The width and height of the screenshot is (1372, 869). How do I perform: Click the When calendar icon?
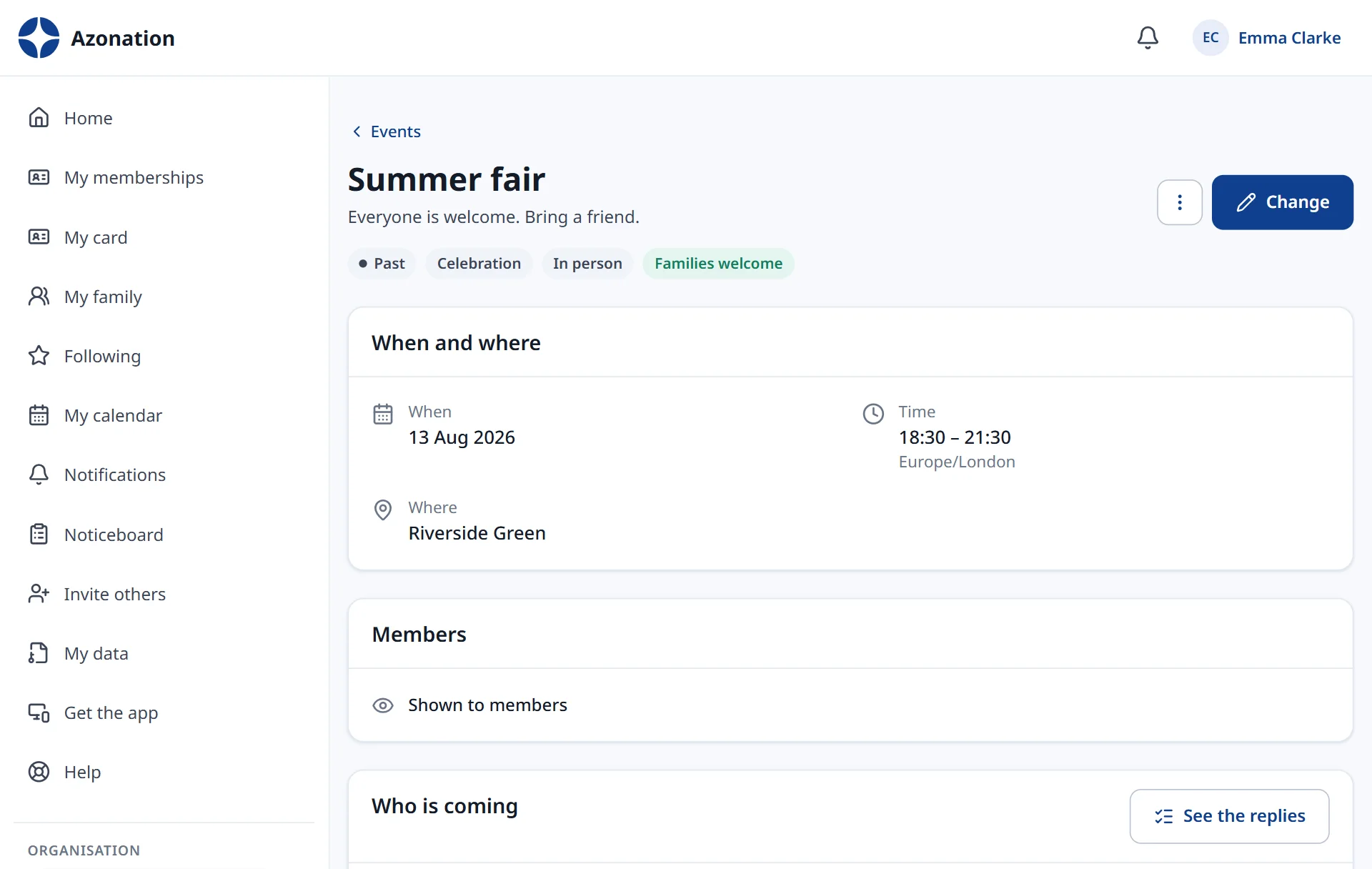[x=383, y=414]
